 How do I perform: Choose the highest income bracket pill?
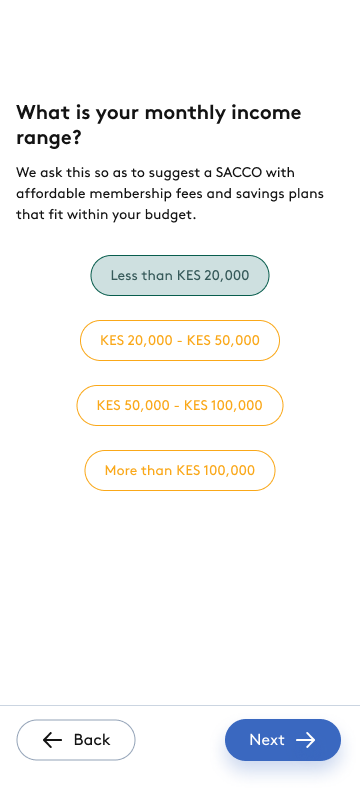tap(180, 470)
